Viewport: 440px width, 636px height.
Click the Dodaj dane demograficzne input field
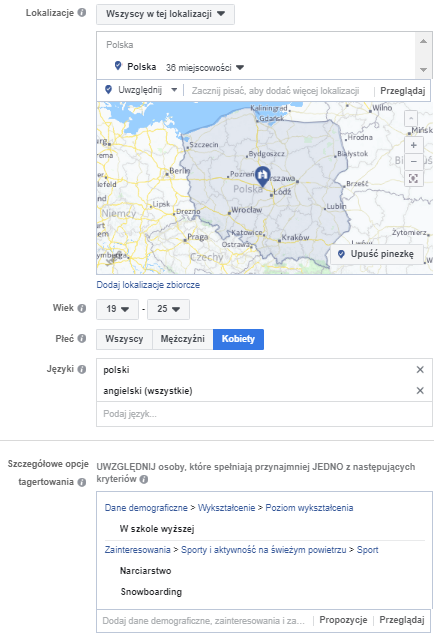(x=204, y=621)
